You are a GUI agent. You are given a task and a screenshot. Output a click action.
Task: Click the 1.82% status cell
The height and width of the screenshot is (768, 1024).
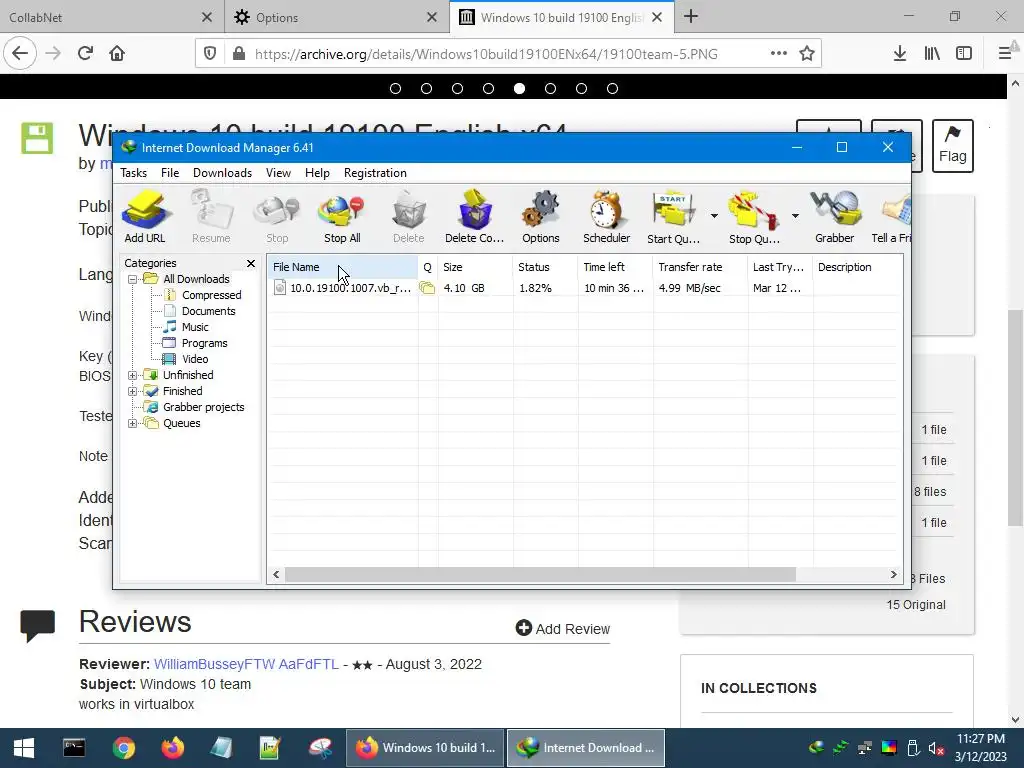coord(535,288)
